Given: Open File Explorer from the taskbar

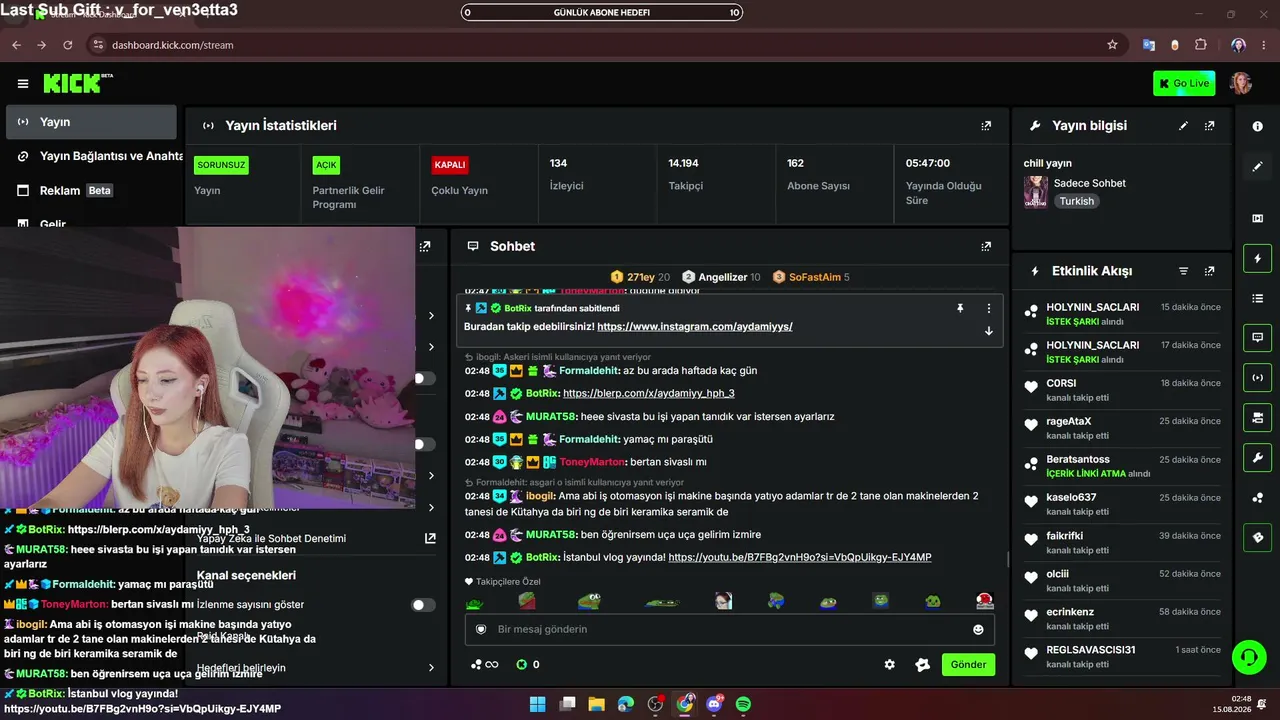Looking at the screenshot, I should 596,704.
